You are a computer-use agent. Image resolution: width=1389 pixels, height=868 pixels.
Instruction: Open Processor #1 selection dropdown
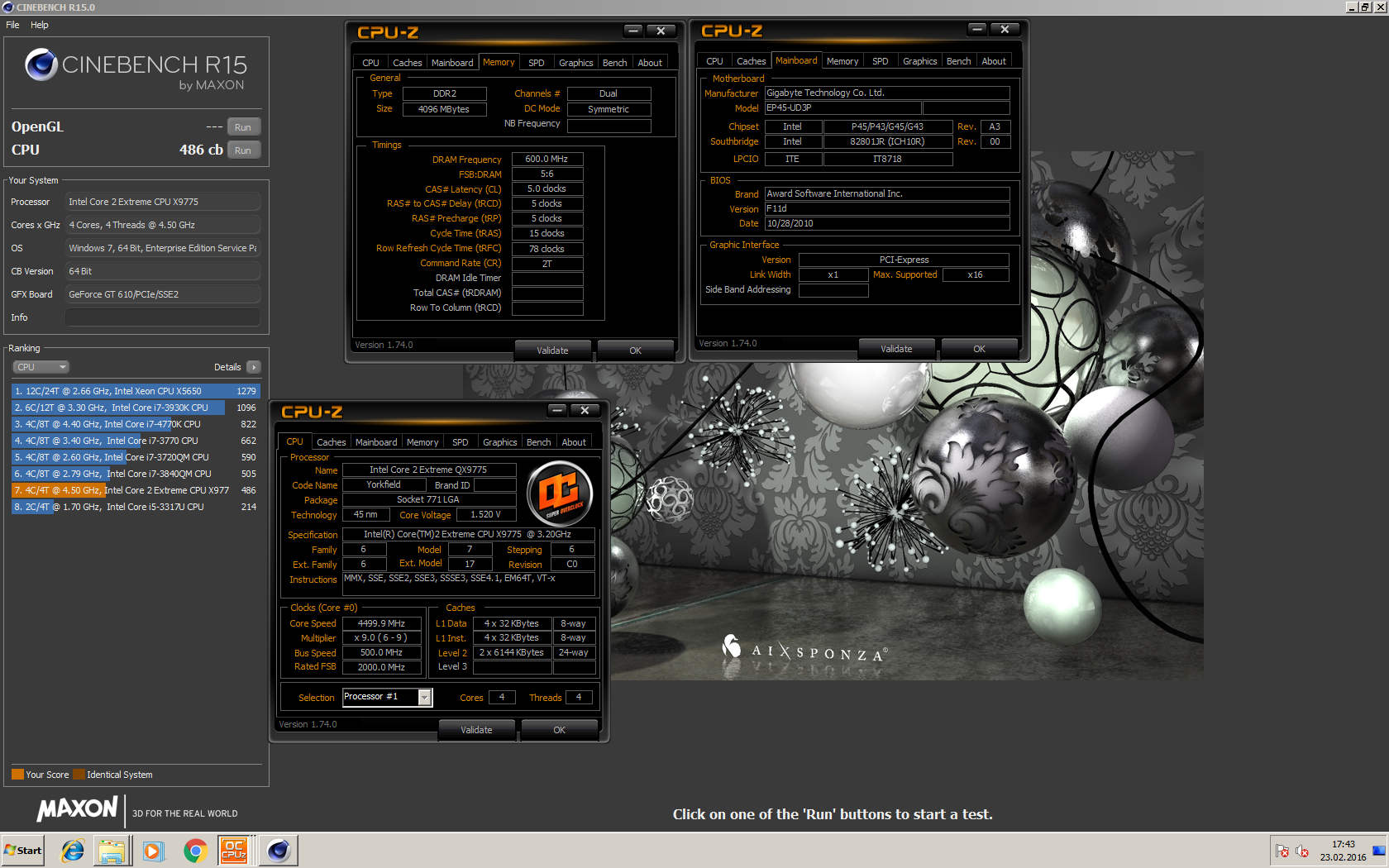point(424,697)
